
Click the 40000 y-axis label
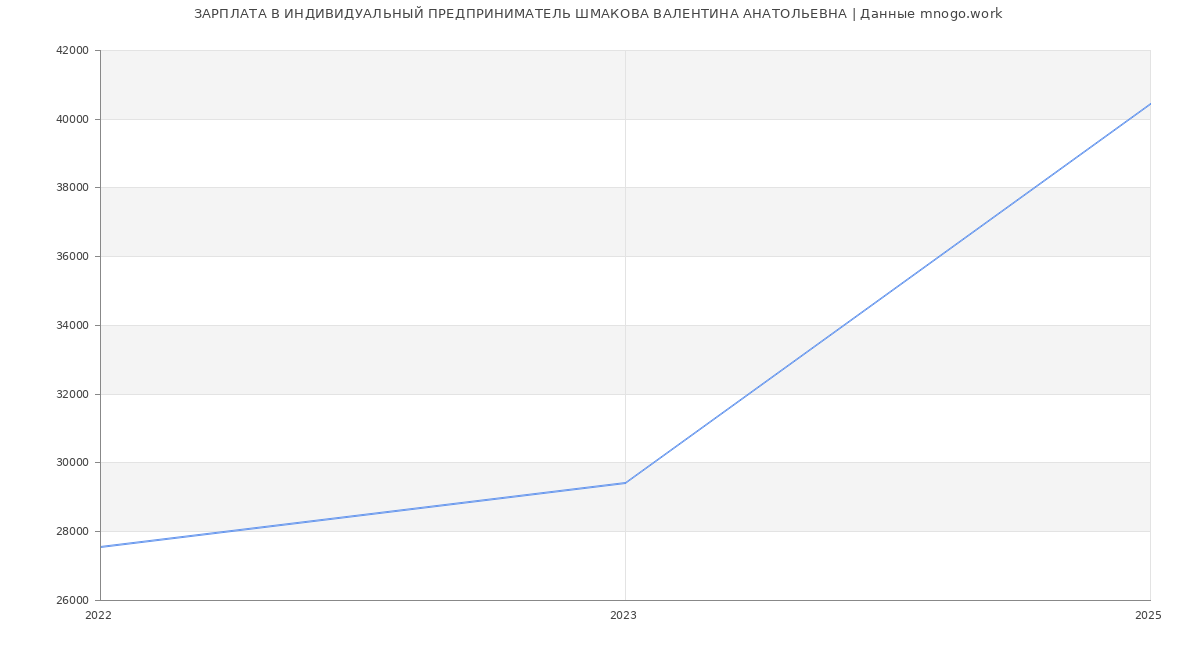72,119
